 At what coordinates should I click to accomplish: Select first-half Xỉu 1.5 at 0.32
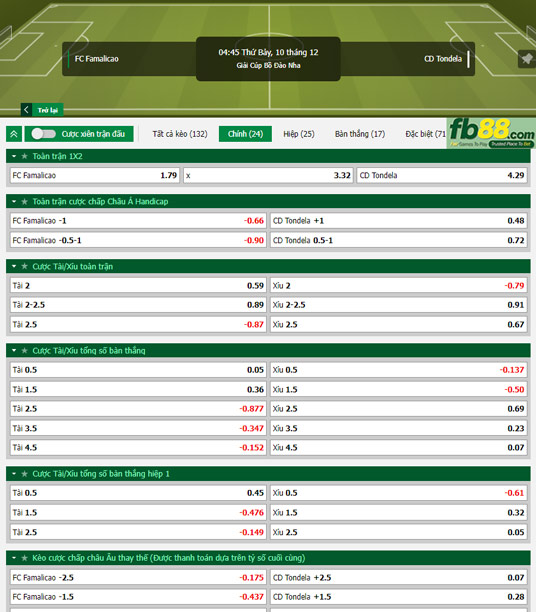[x=398, y=512]
